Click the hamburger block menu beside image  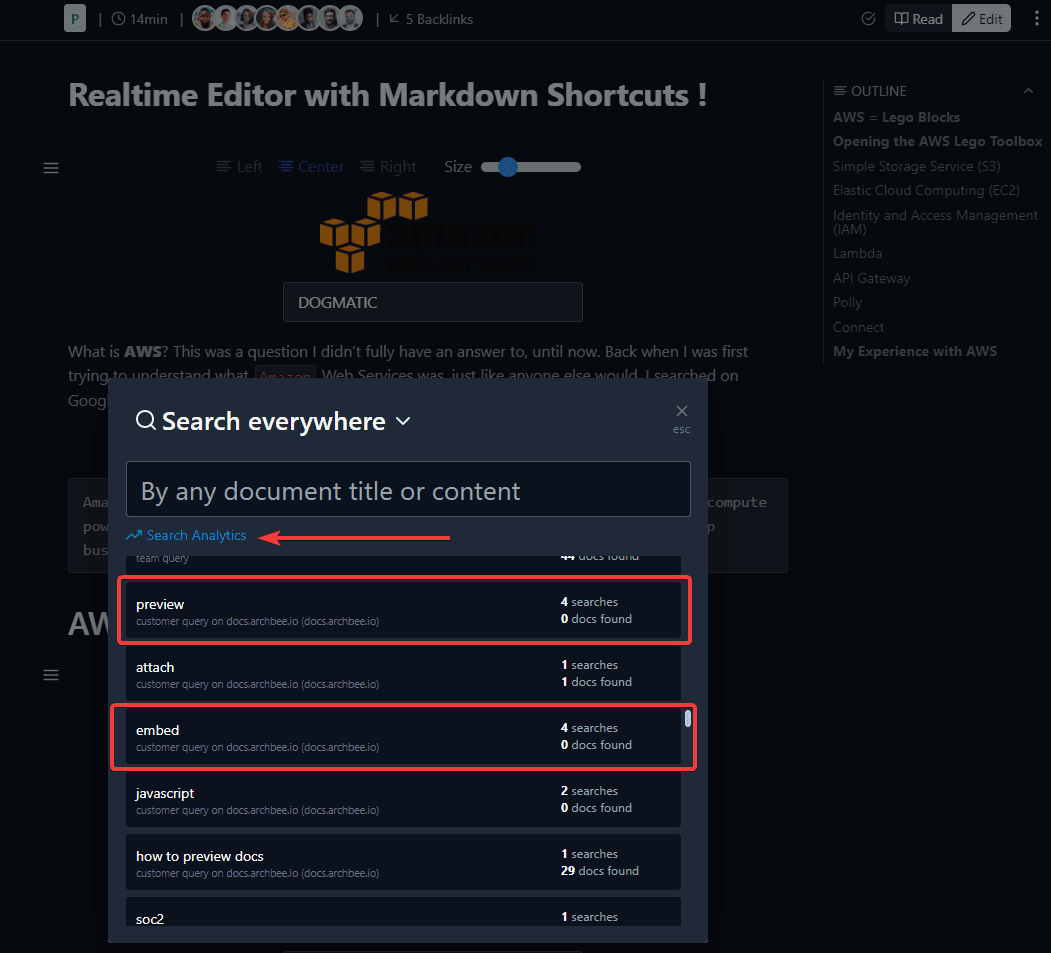click(51, 168)
